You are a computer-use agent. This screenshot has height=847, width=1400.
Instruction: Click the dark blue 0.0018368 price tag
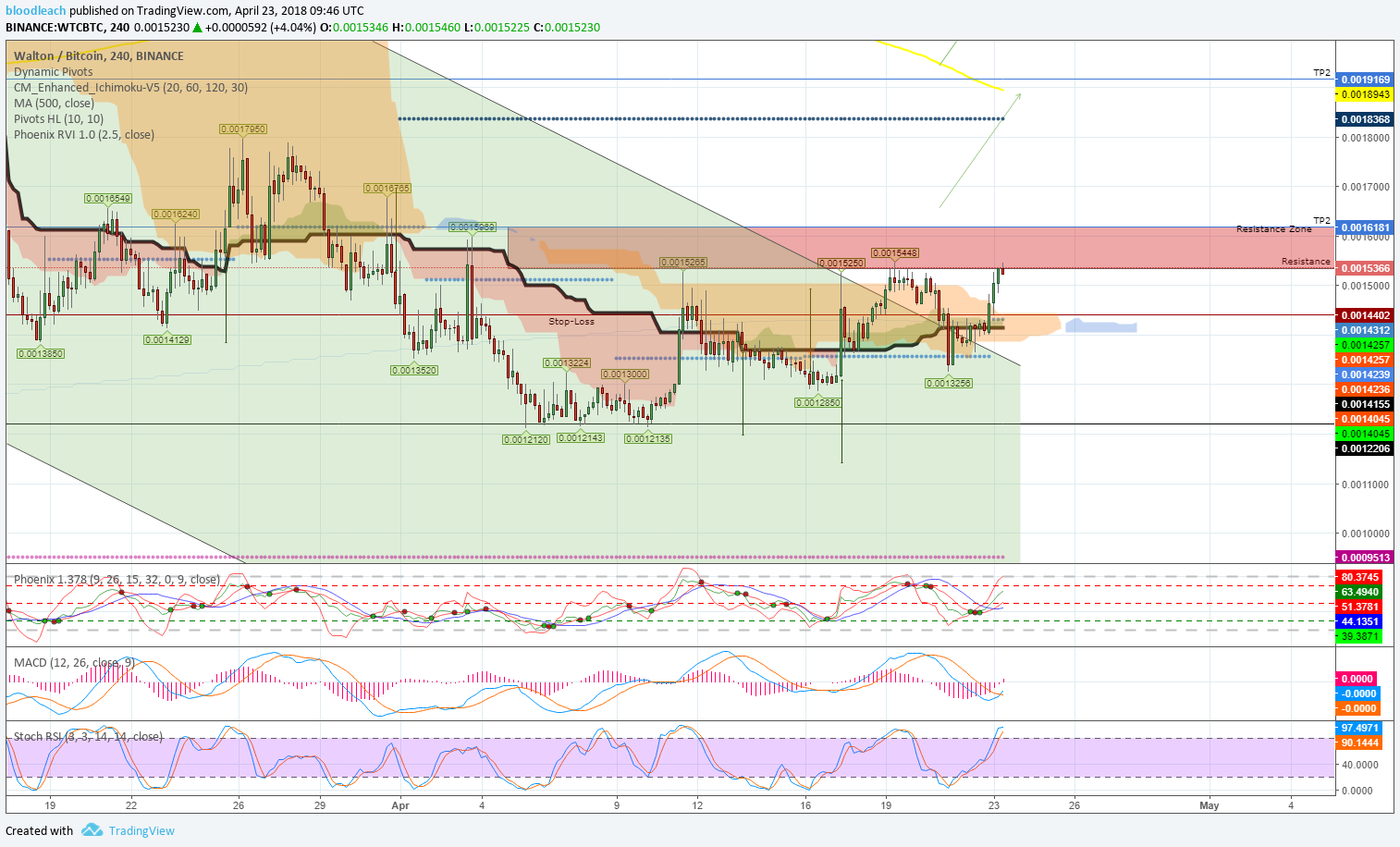coord(1365,119)
